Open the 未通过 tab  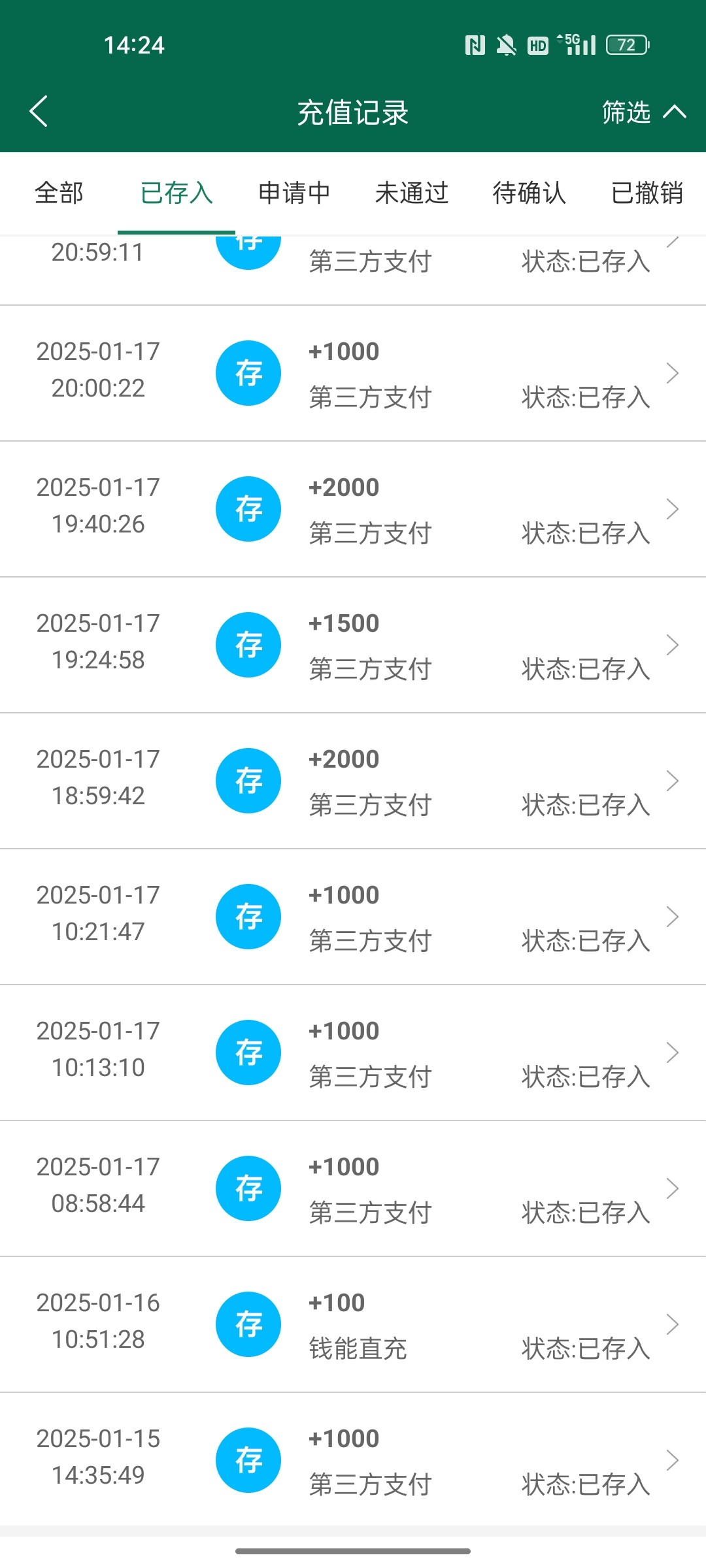pyautogui.click(x=412, y=193)
